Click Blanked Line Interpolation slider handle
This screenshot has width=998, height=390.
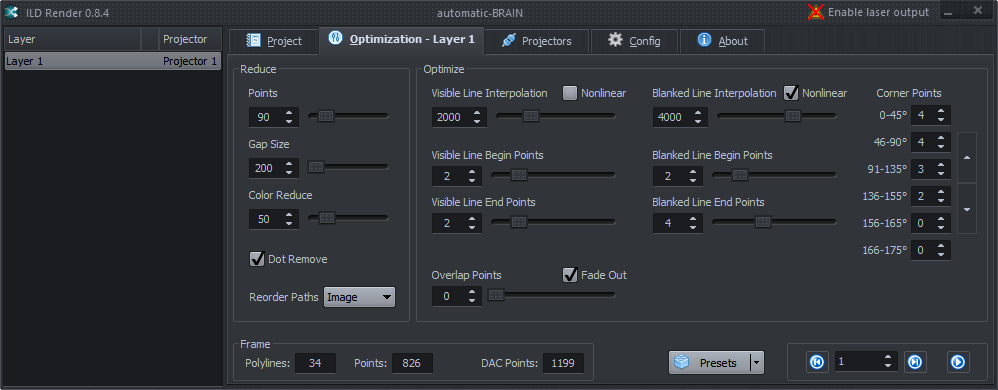[792, 116]
